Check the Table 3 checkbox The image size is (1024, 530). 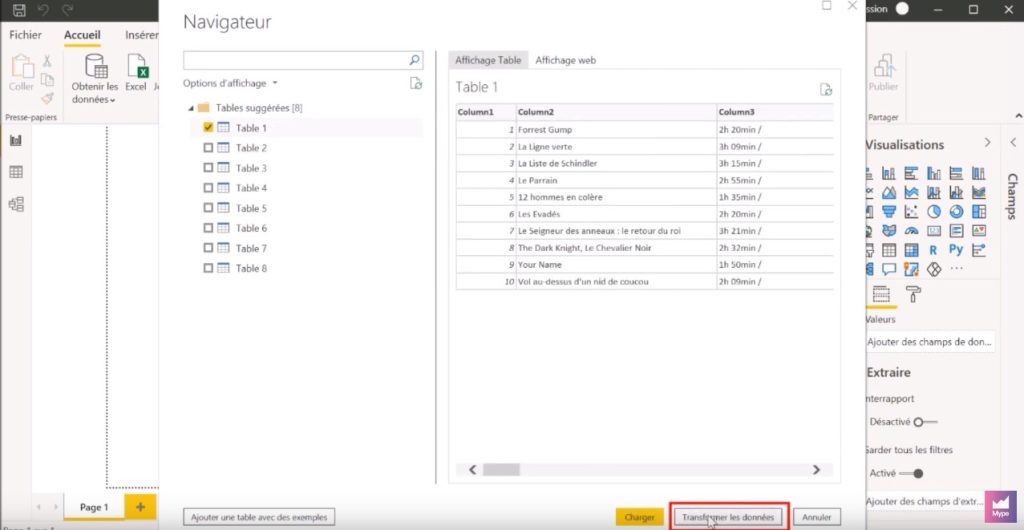tap(208, 168)
